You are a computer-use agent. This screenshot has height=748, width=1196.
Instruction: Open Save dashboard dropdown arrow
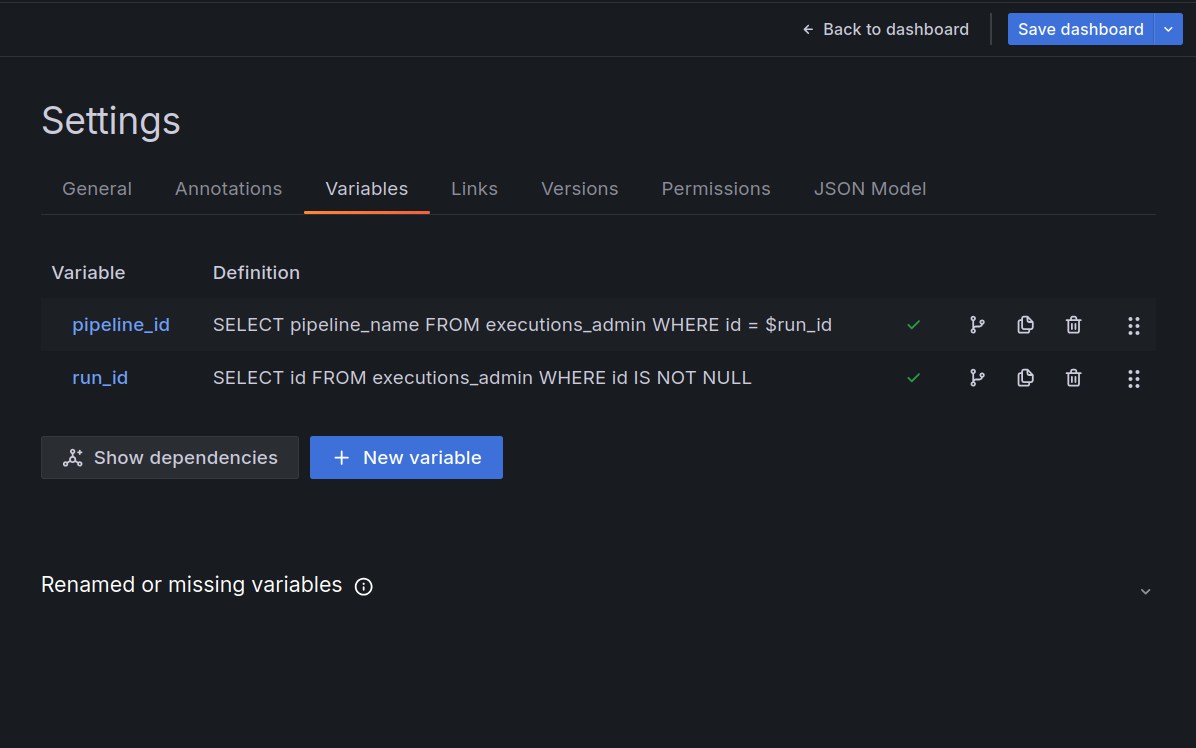coord(1169,29)
